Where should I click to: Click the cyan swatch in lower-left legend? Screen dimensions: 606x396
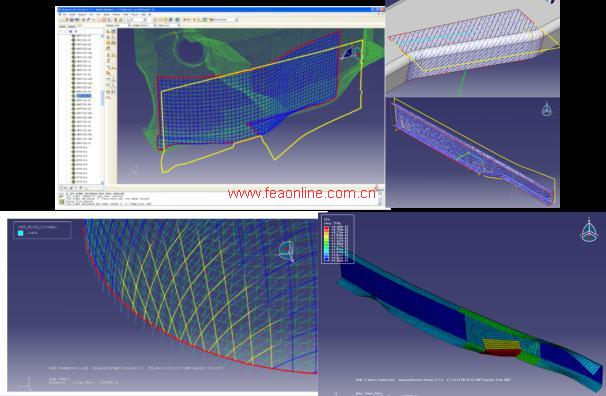pos(20,233)
